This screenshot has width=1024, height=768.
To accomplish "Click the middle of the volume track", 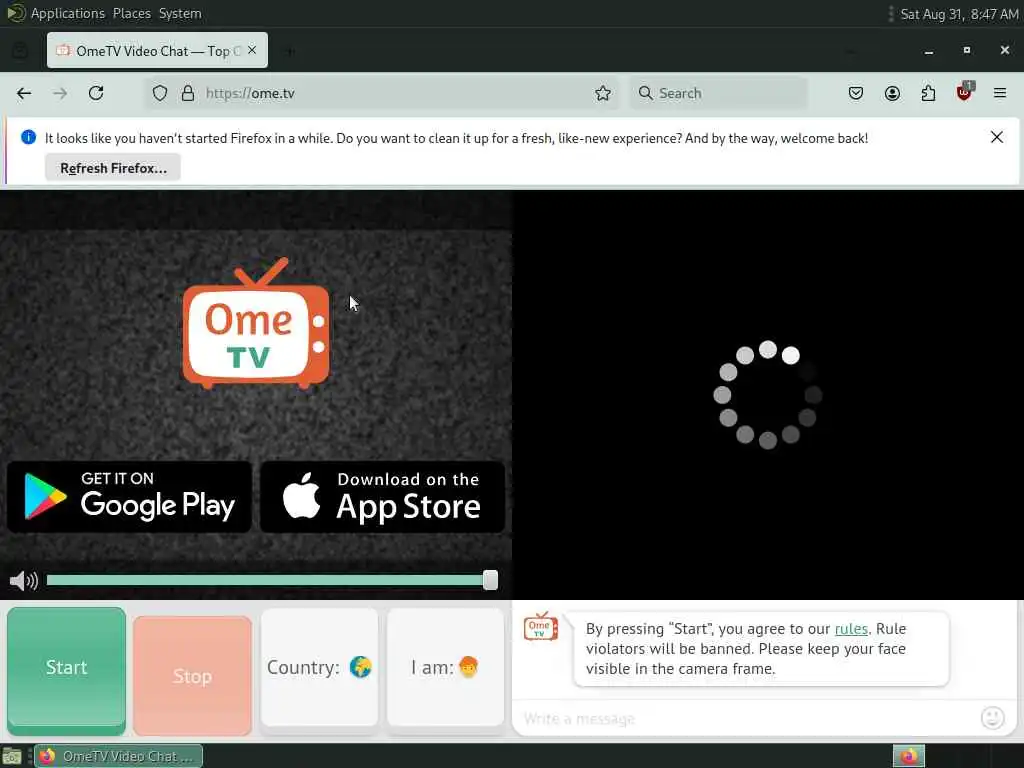I will (268, 580).
